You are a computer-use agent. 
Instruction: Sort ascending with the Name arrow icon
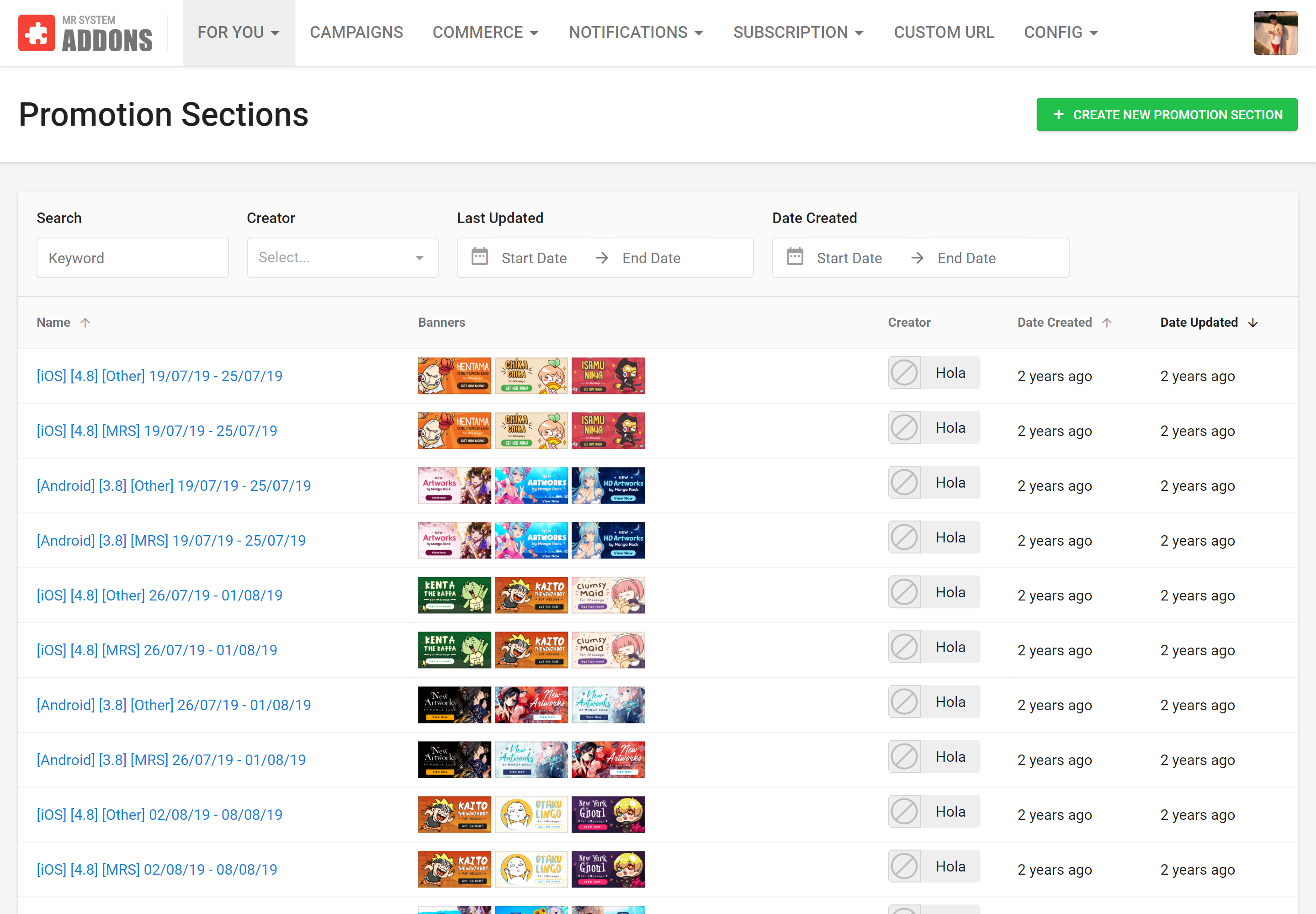85,323
